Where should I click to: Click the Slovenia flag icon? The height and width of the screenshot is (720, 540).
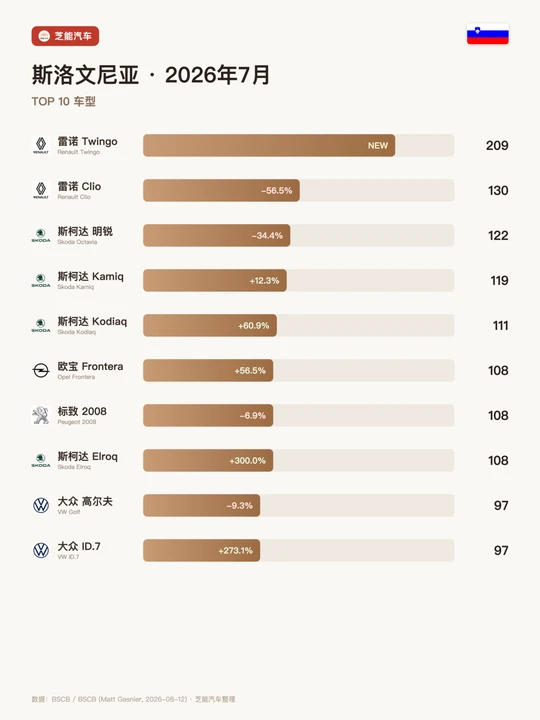coord(488,34)
